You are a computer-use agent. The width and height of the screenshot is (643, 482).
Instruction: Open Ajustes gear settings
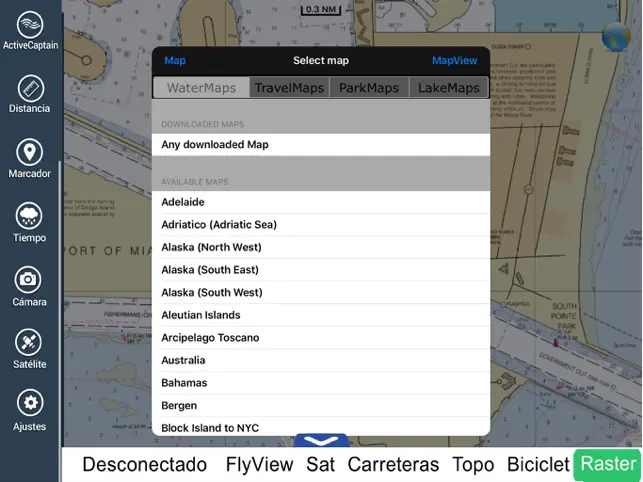(x=30, y=403)
